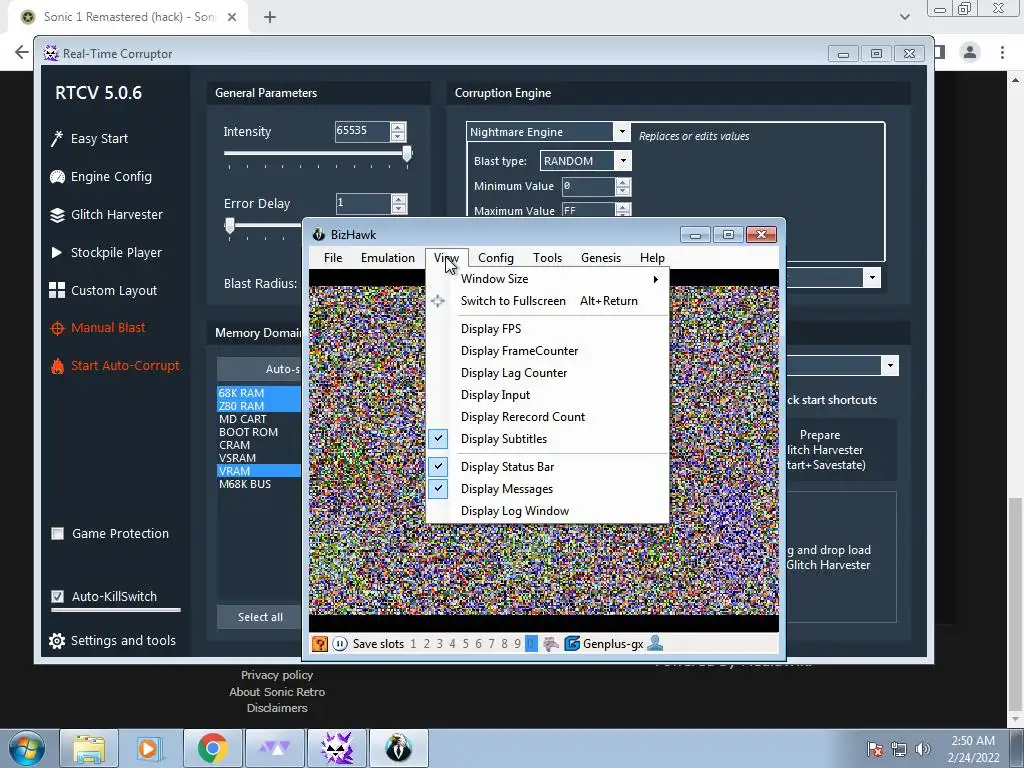Click the Error Delay spinner arrows

[398, 203]
